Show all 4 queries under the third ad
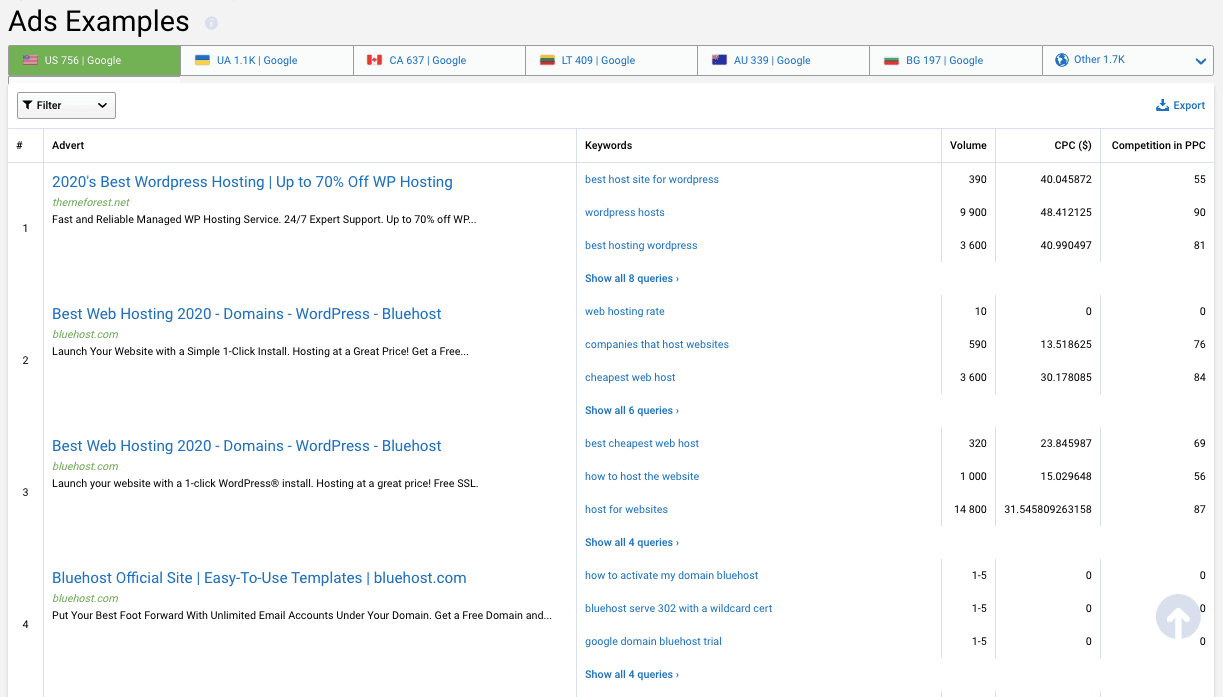The height and width of the screenshot is (697, 1223). click(x=631, y=542)
